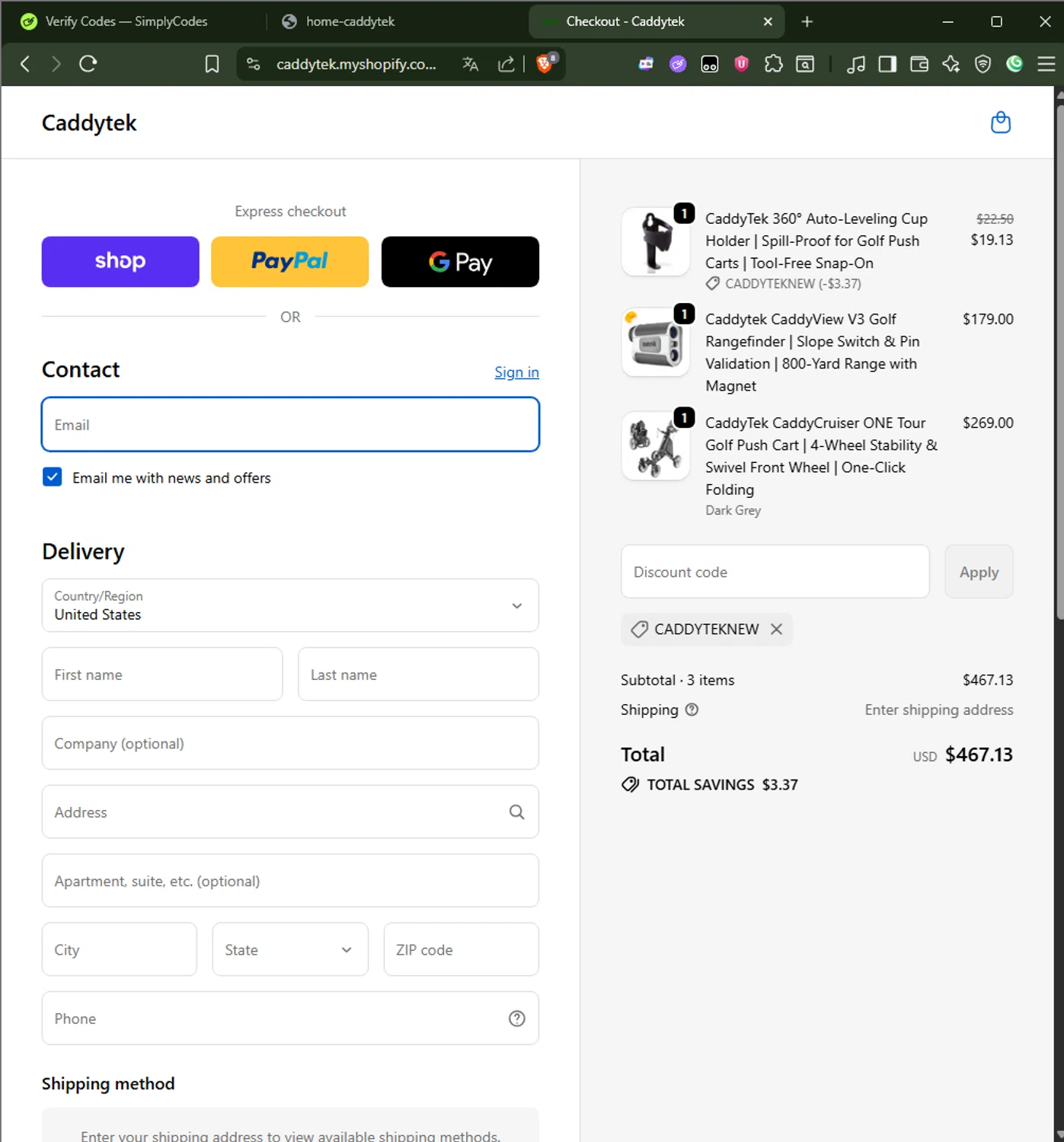Open the Leo AI sparkle icon
The height and width of the screenshot is (1142, 1064).
951,64
